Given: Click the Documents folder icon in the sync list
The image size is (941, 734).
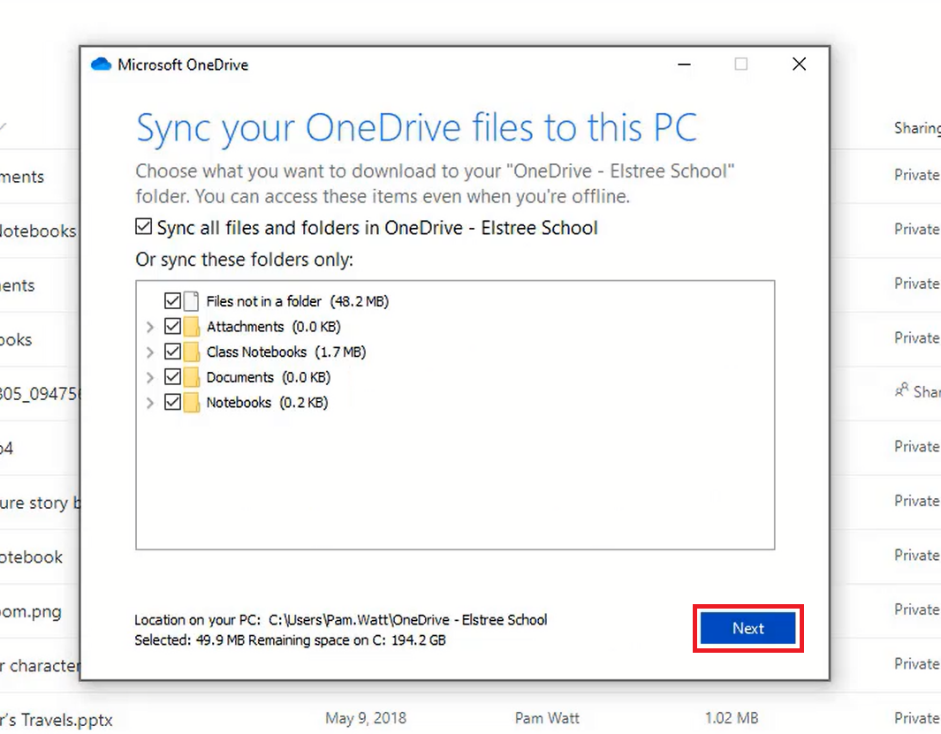Looking at the screenshot, I should 191,377.
